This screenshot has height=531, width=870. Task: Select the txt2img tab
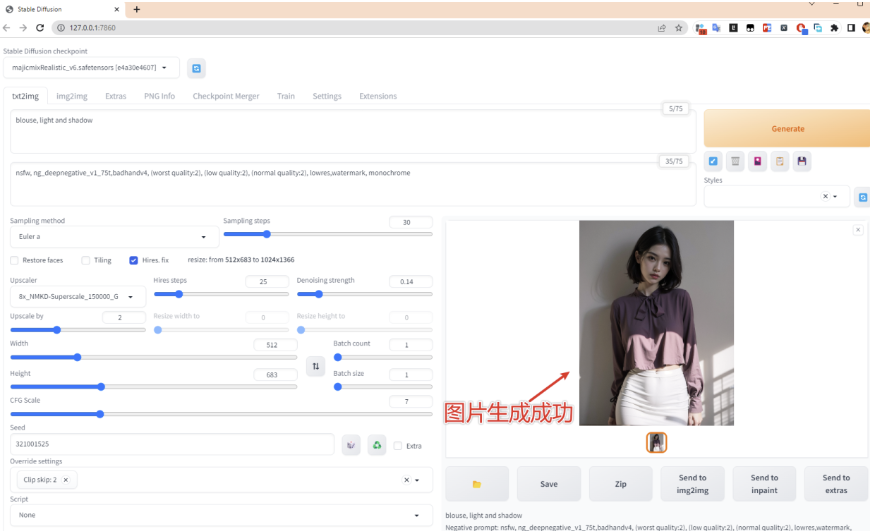tap(26, 96)
